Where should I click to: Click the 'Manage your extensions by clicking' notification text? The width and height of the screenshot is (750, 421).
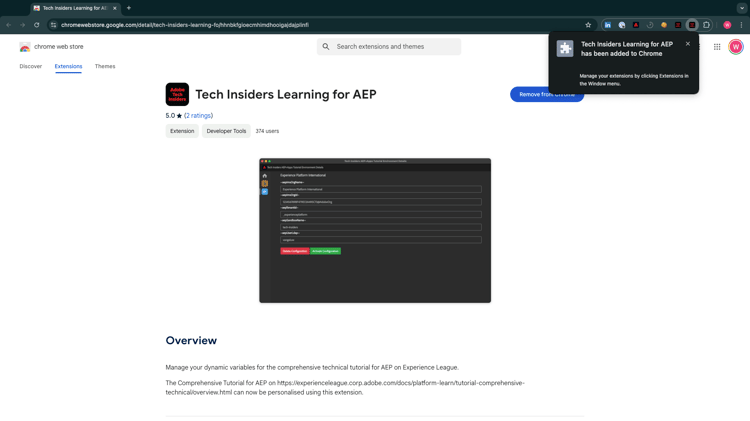pos(634,79)
